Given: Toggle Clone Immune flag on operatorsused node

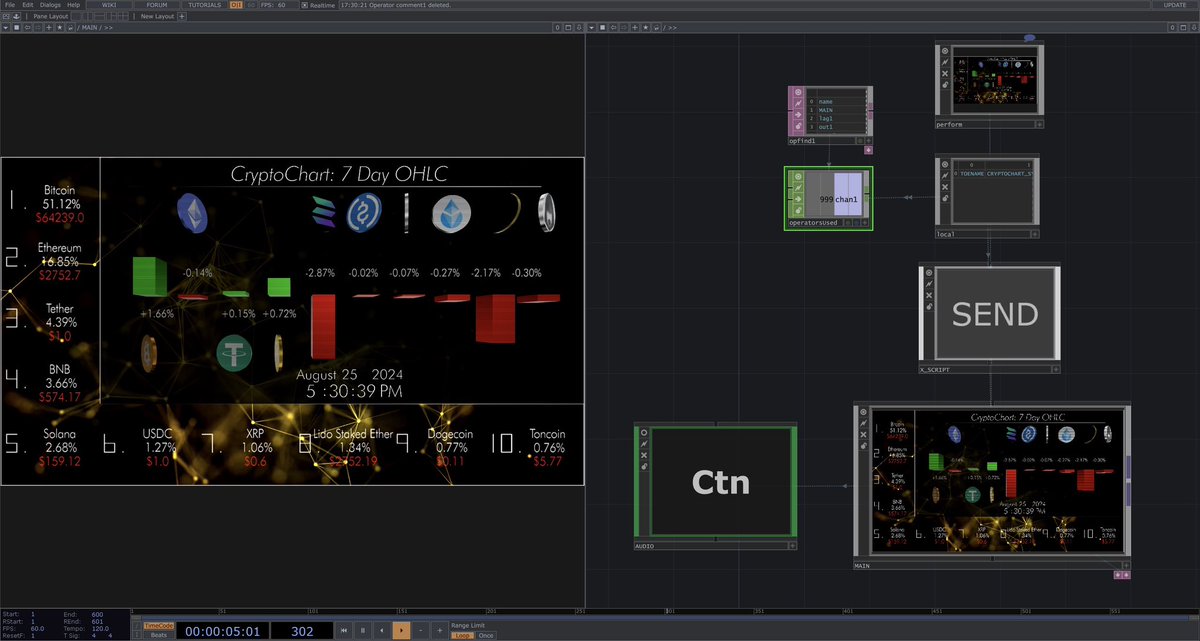Looking at the screenshot, I should (x=798, y=187).
